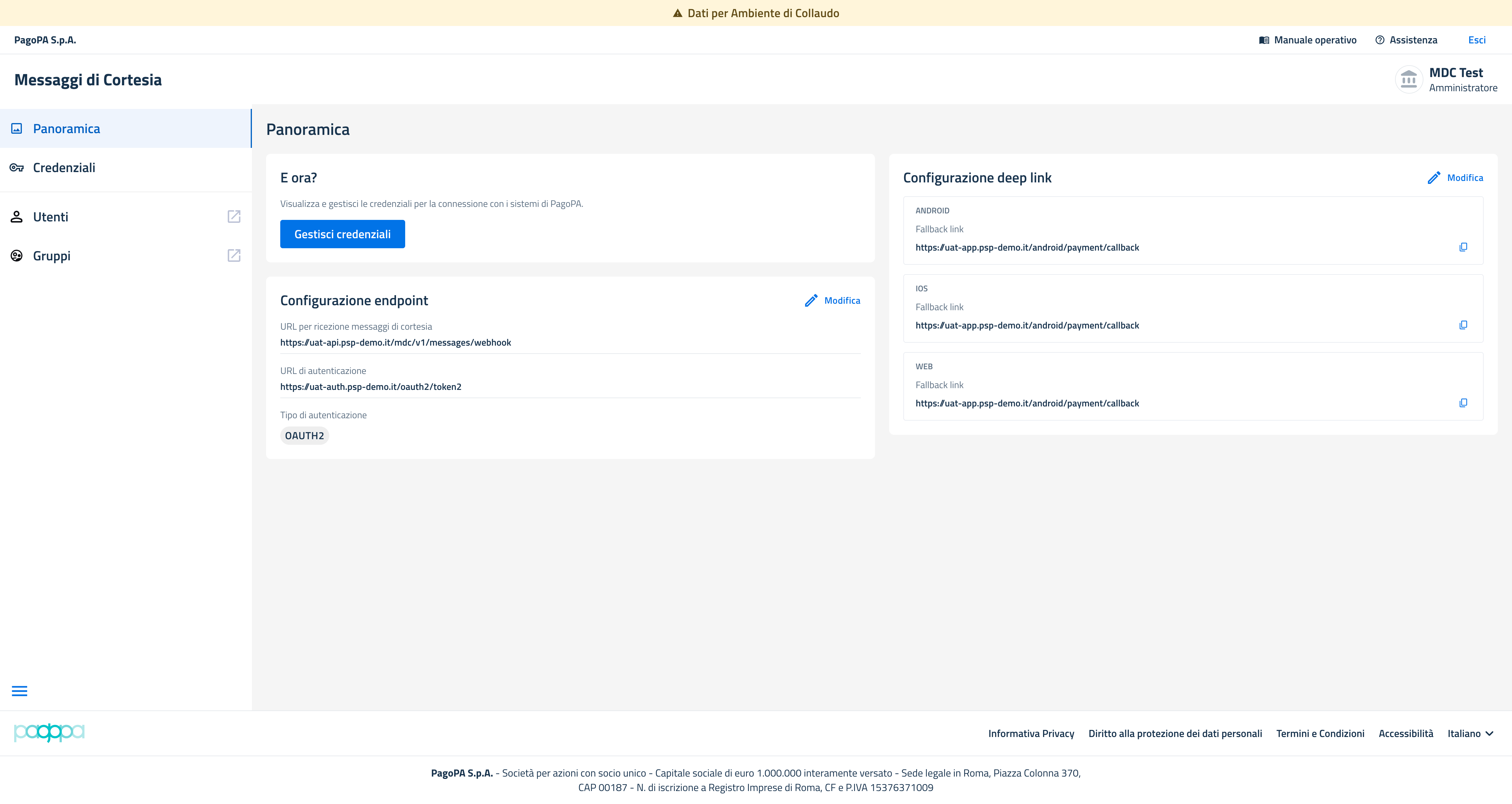This screenshot has height=804, width=1512.
Task: Click the MDC Test institution avatar
Action: (1409, 79)
